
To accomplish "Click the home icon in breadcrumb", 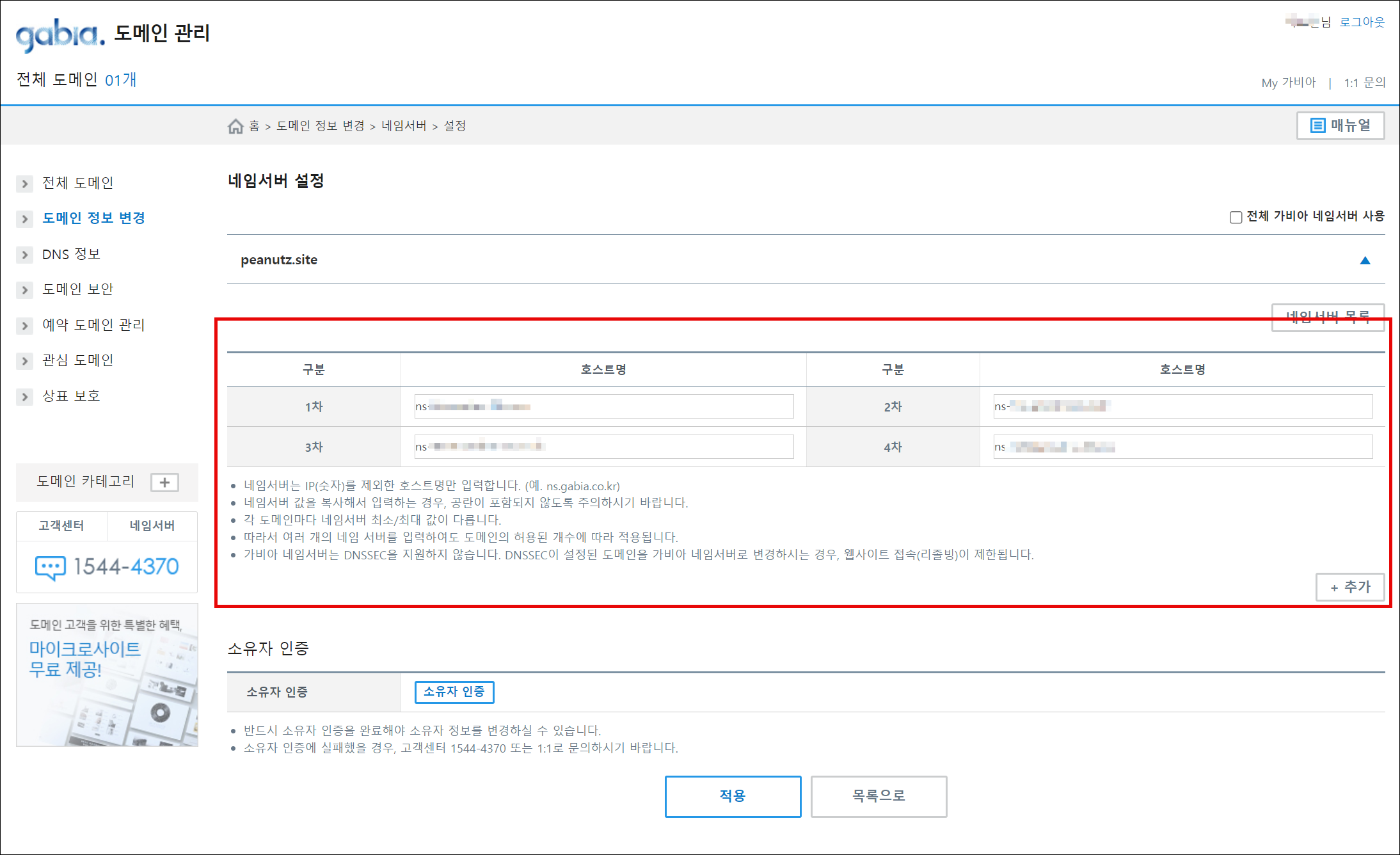I will [x=235, y=126].
